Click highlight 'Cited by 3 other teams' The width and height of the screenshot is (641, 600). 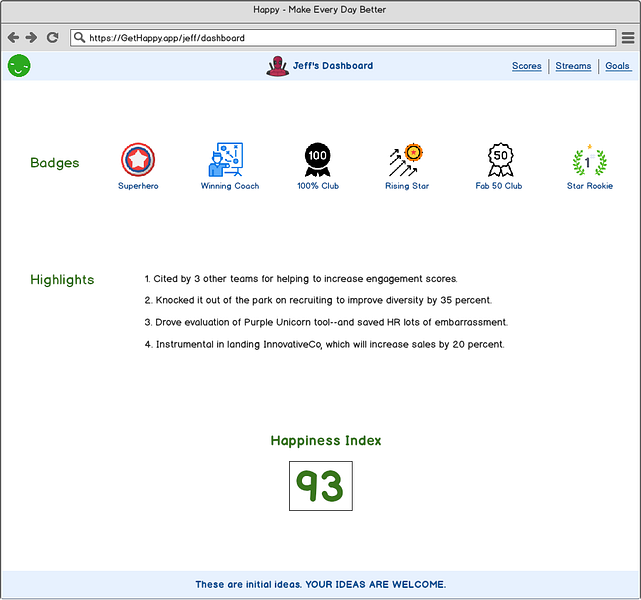coord(301,279)
